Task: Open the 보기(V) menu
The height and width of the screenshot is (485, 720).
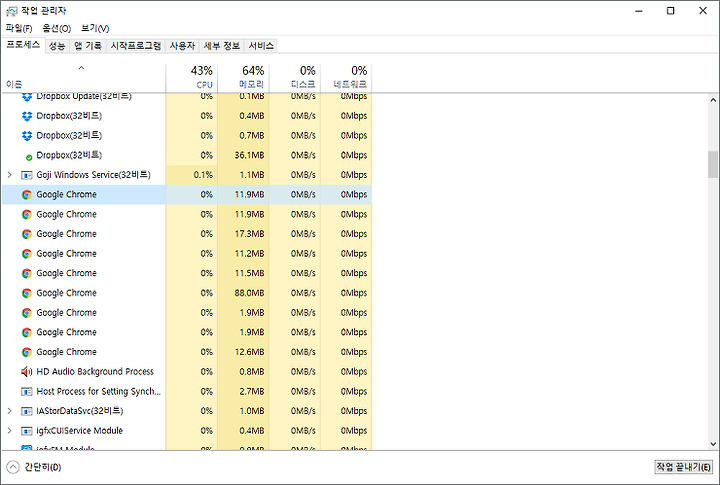Action: pos(95,28)
